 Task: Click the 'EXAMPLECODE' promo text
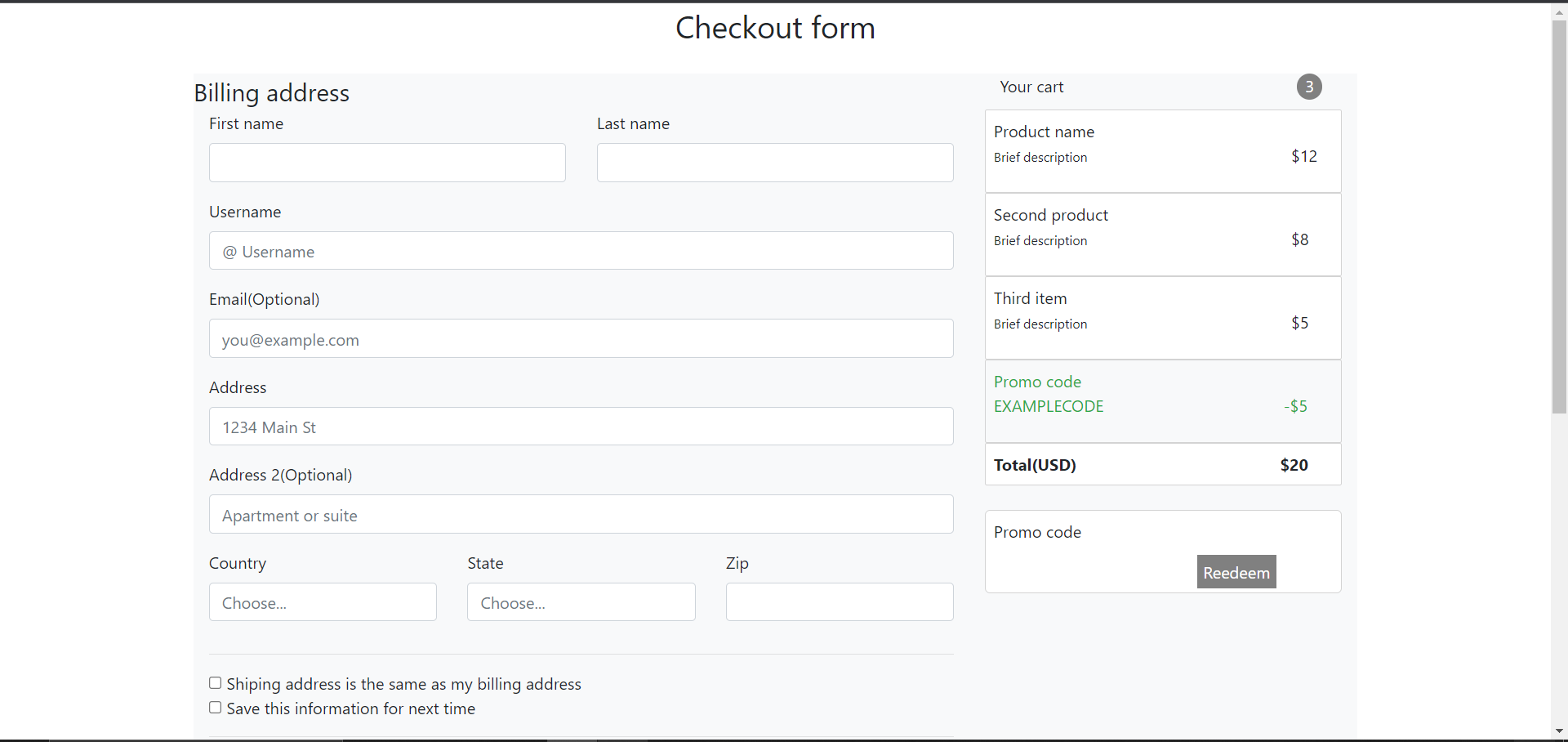point(1049,406)
